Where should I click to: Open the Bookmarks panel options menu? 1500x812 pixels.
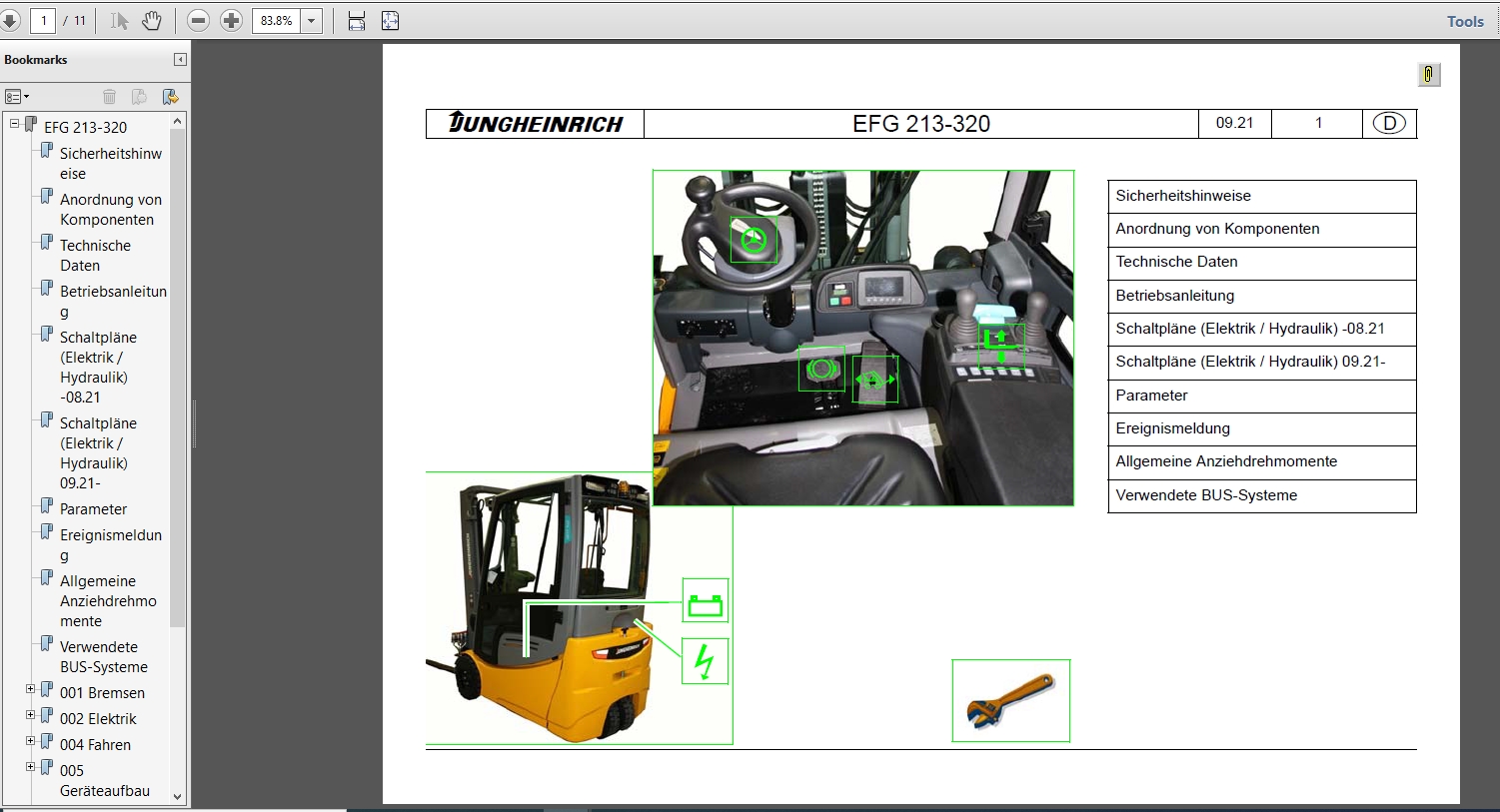pos(15,96)
